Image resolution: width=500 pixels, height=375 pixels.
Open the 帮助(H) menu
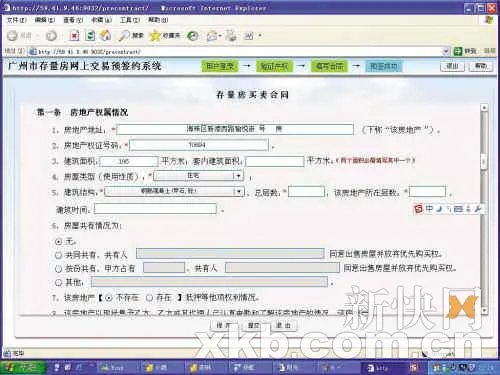tap(158, 20)
